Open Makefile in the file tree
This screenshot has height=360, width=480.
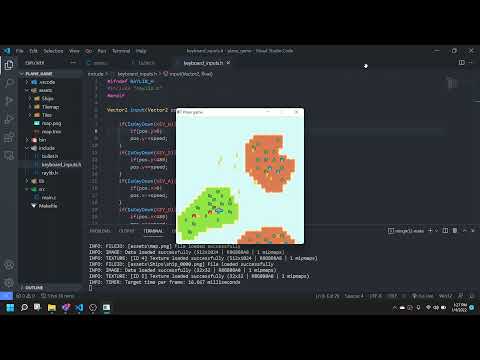tap(50, 206)
